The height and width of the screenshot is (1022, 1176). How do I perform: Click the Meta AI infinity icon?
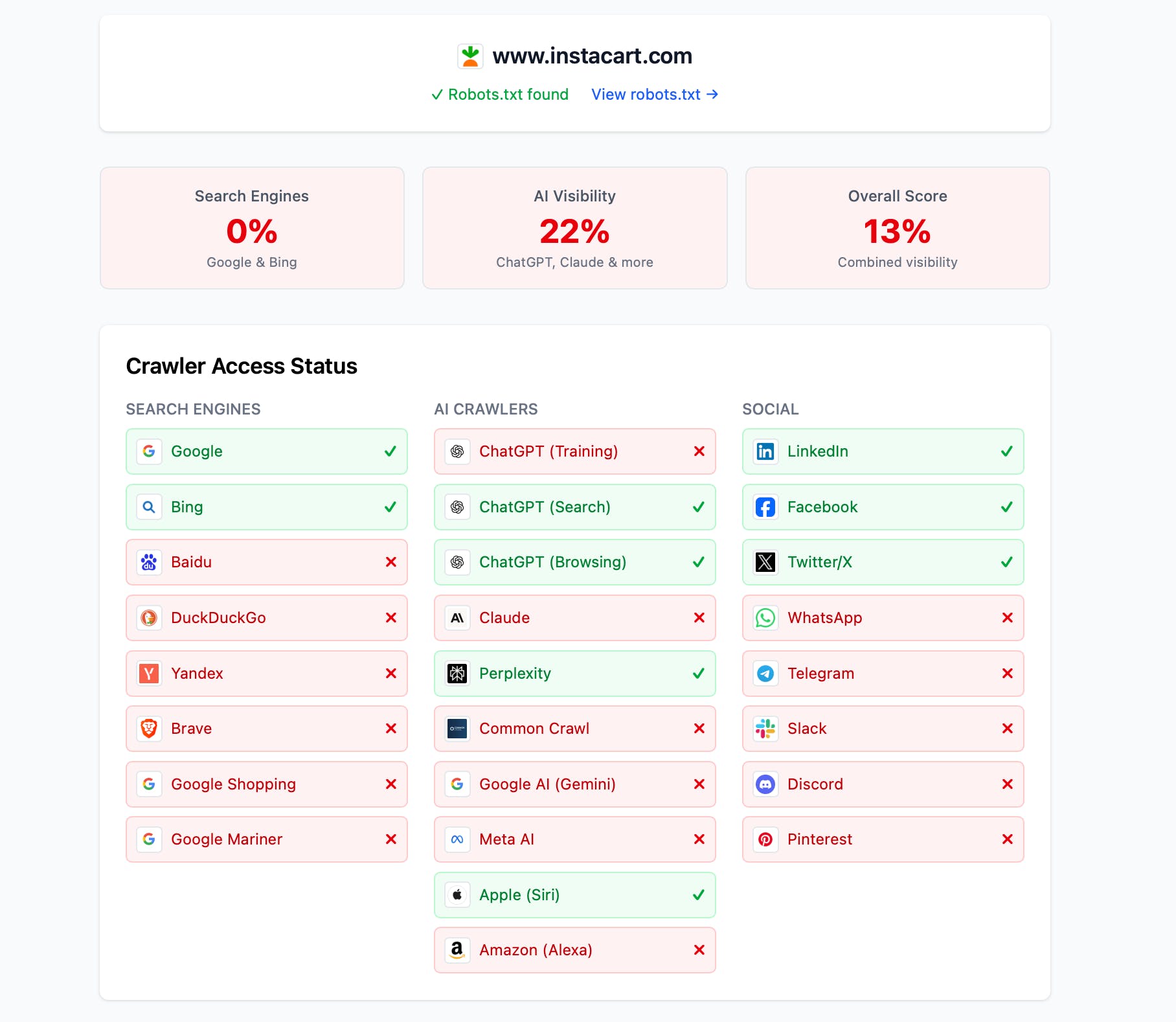click(x=457, y=839)
